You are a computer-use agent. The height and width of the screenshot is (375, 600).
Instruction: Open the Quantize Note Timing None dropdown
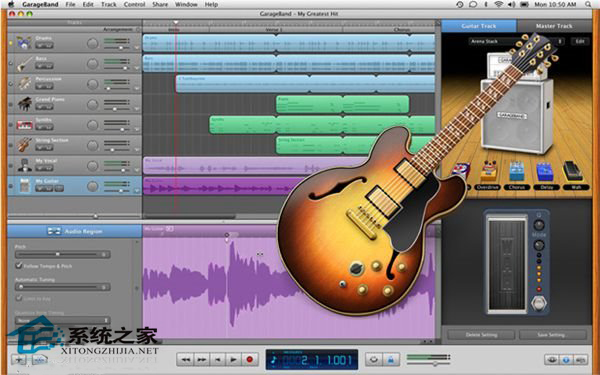tap(62, 320)
